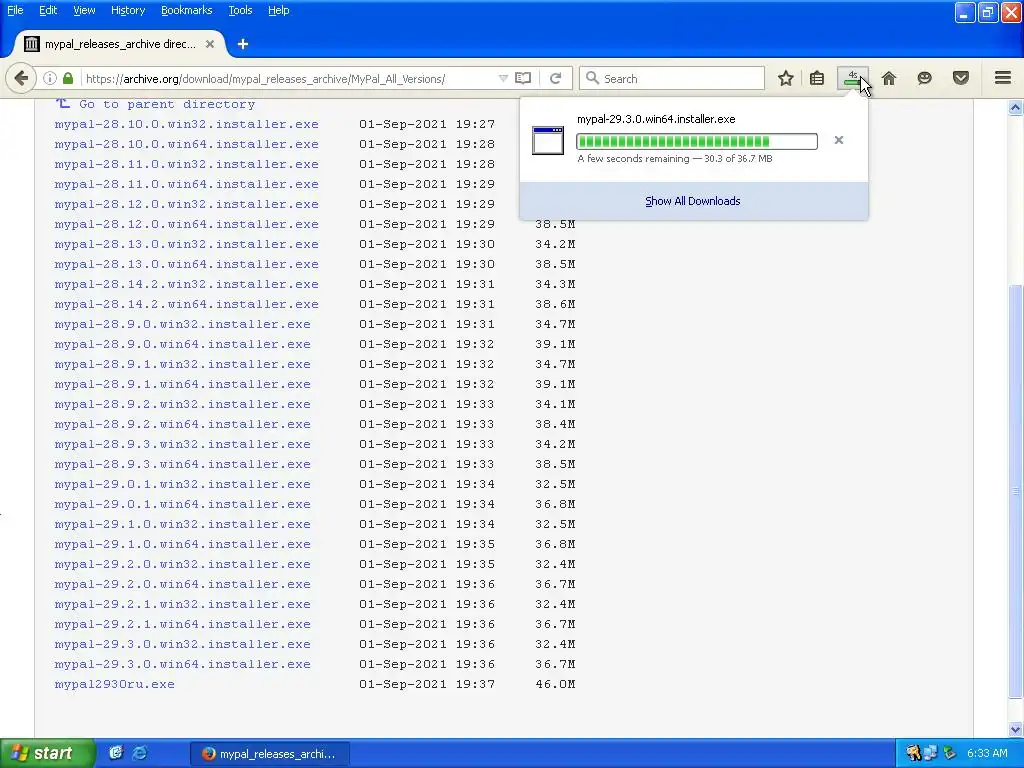This screenshot has width=1024, height=768.
Task: Select mypal_releases_archi taskbar button
Action: click(270, 754)
